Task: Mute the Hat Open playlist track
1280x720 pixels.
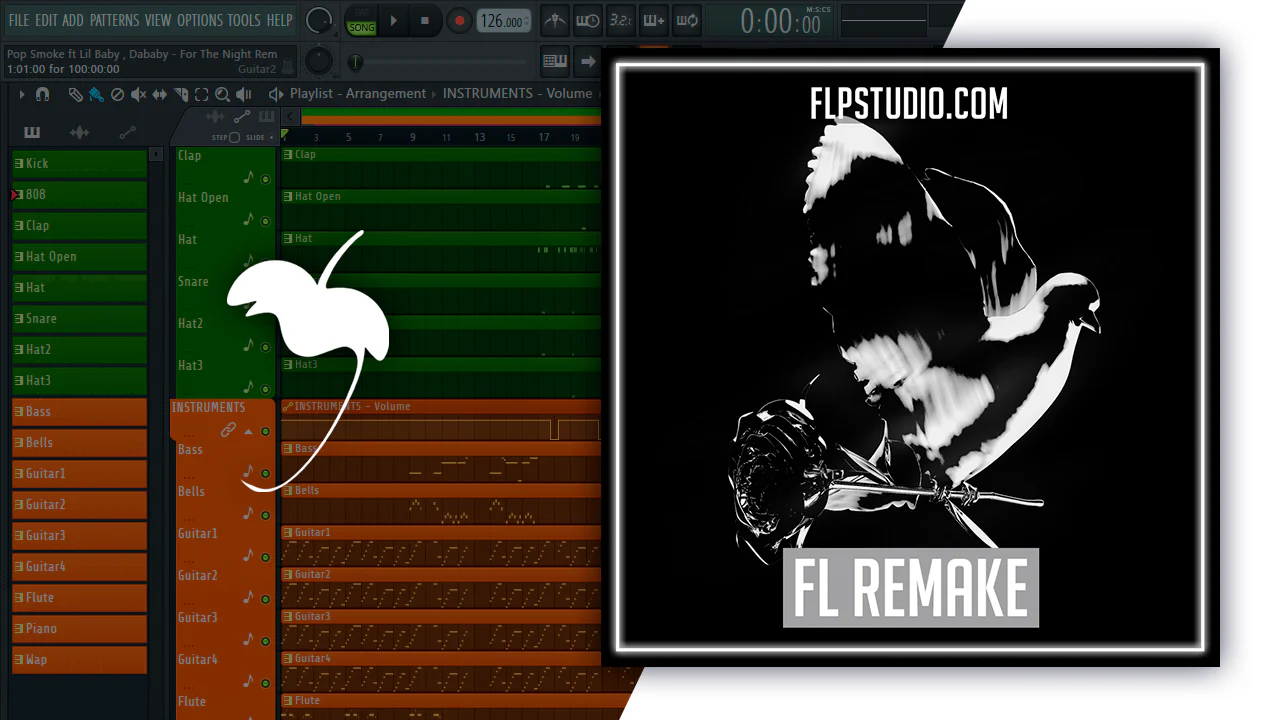Action: tap(265, 222)
